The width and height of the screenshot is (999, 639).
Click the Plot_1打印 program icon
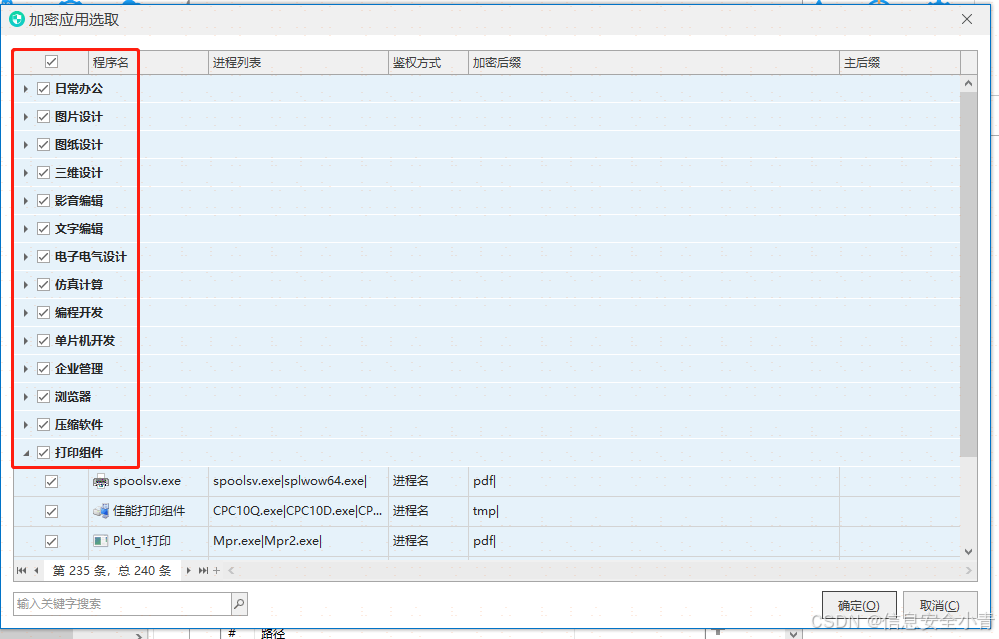click(101, 541)
